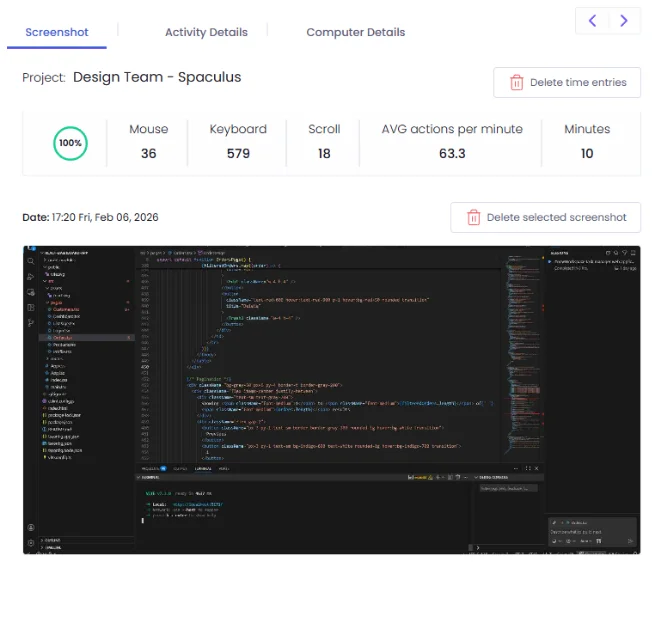The height and width of the screenshot is (629, 661).
Task: Go to next screenshot with right chevron
Action: (x=624, y=21)
